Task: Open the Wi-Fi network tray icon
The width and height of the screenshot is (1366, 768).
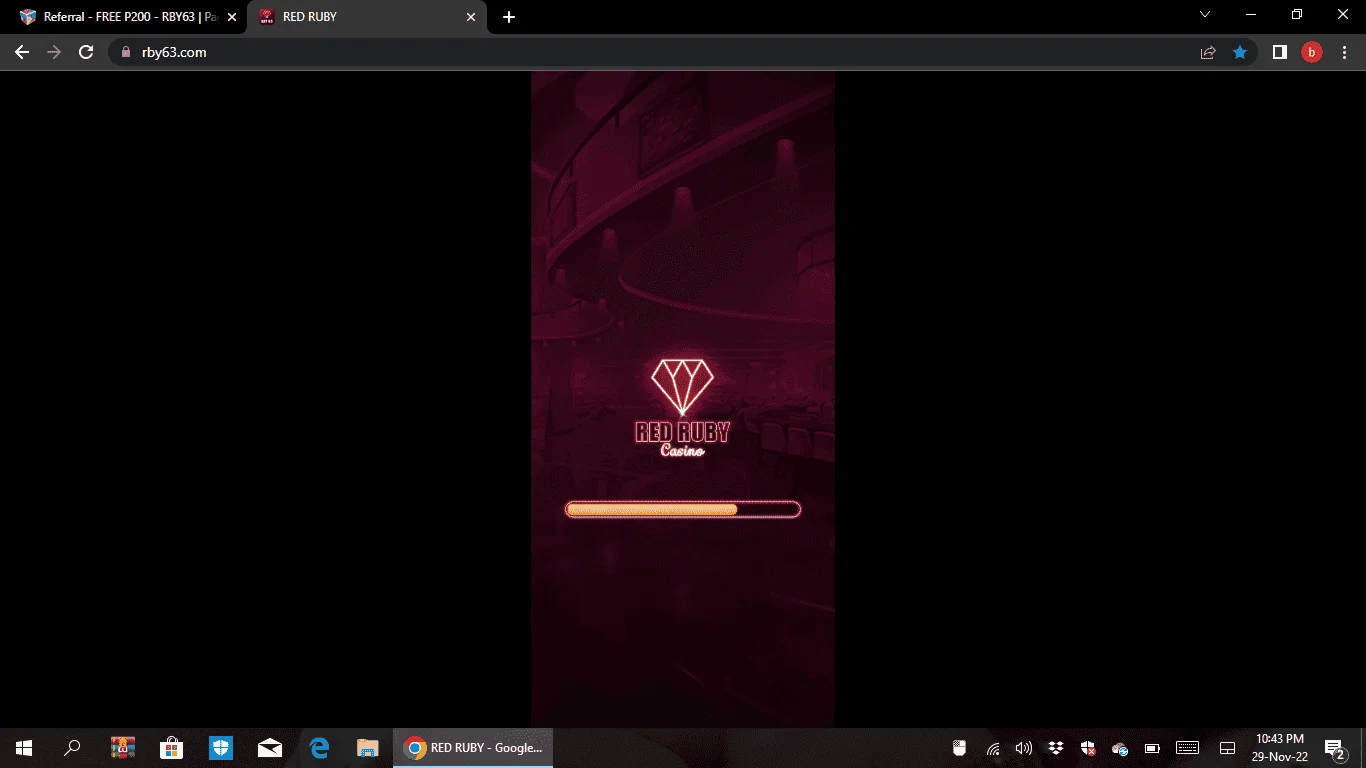Action: pyautogui.click(x=993, y=748)
